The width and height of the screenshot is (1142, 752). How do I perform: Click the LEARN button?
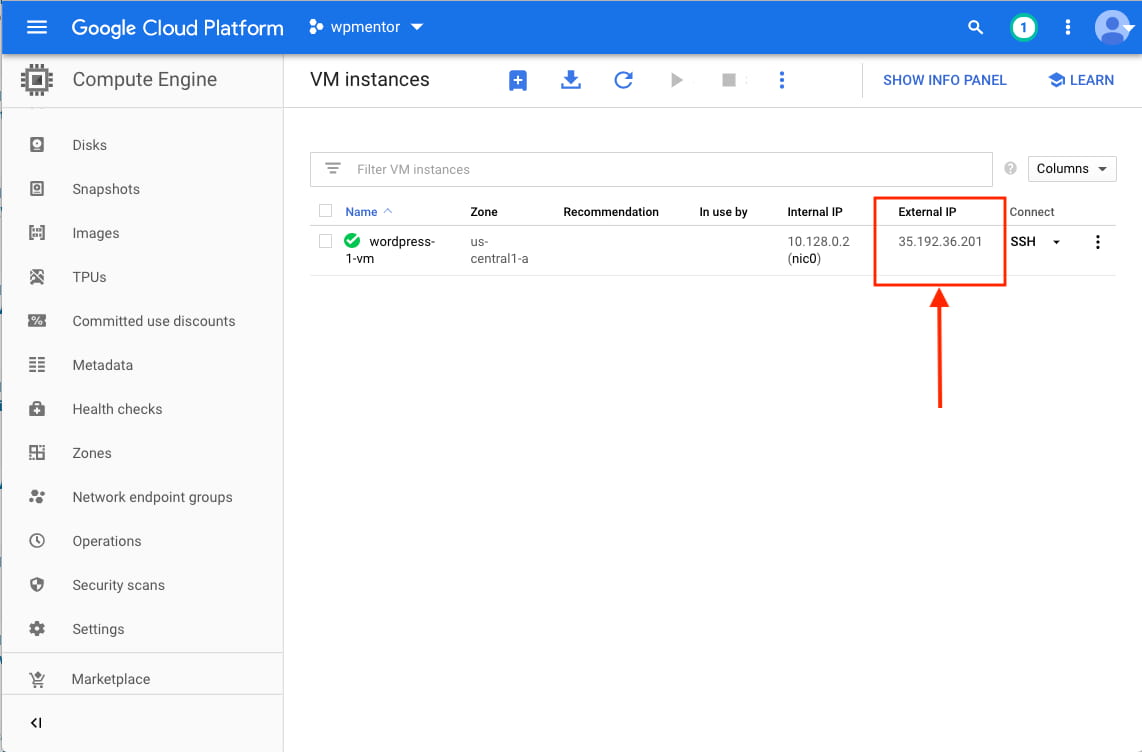[1082, 80]
